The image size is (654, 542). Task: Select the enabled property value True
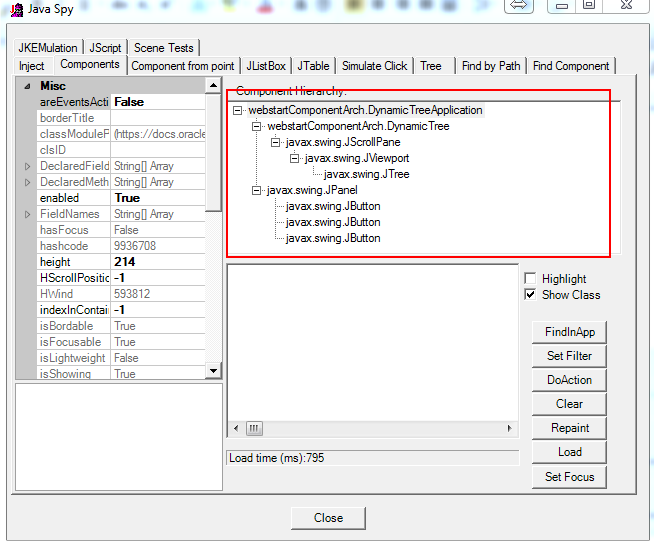[x=127, y=198]
